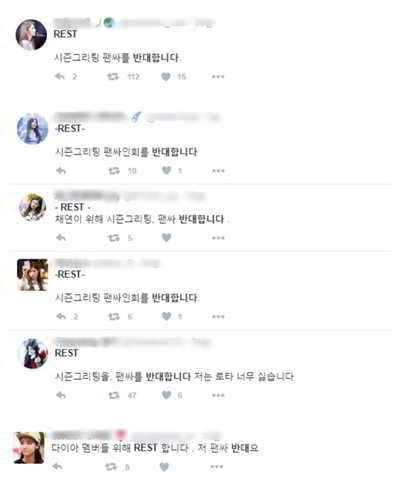Open more options on the last tweet
The image size is (400, 478).
pos(217,466)
